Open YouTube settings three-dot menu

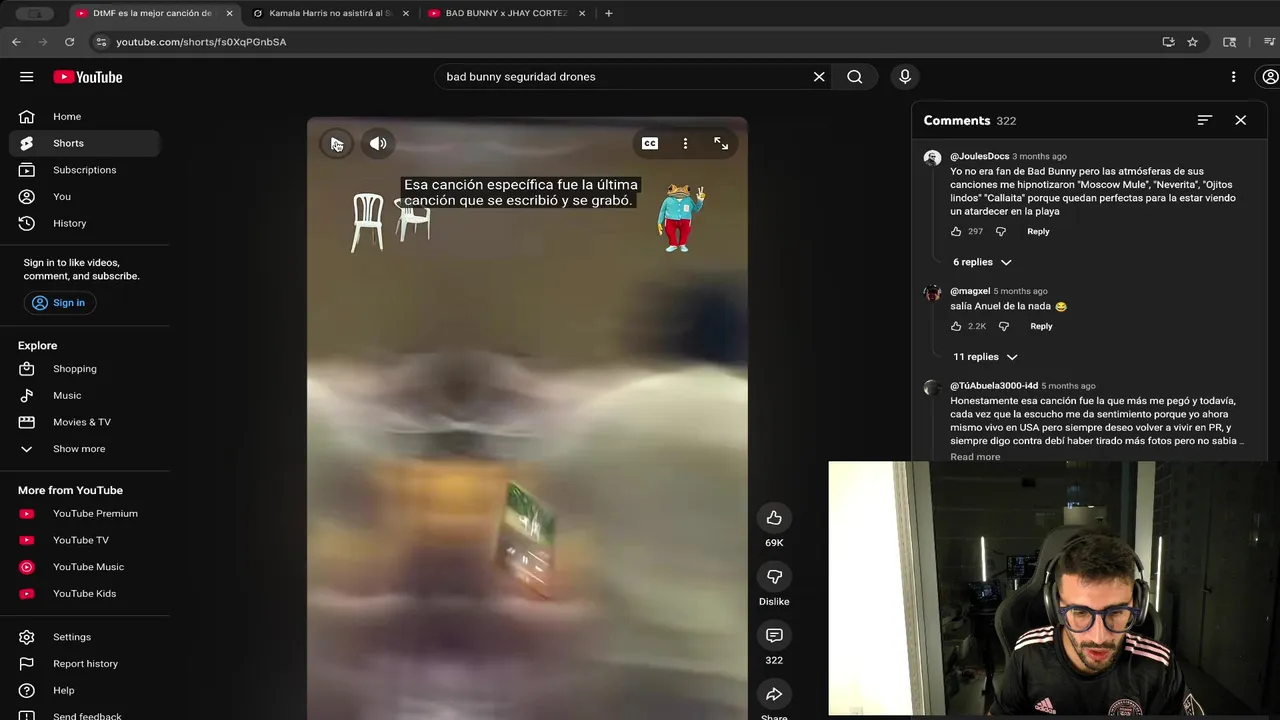point(1233,77)
